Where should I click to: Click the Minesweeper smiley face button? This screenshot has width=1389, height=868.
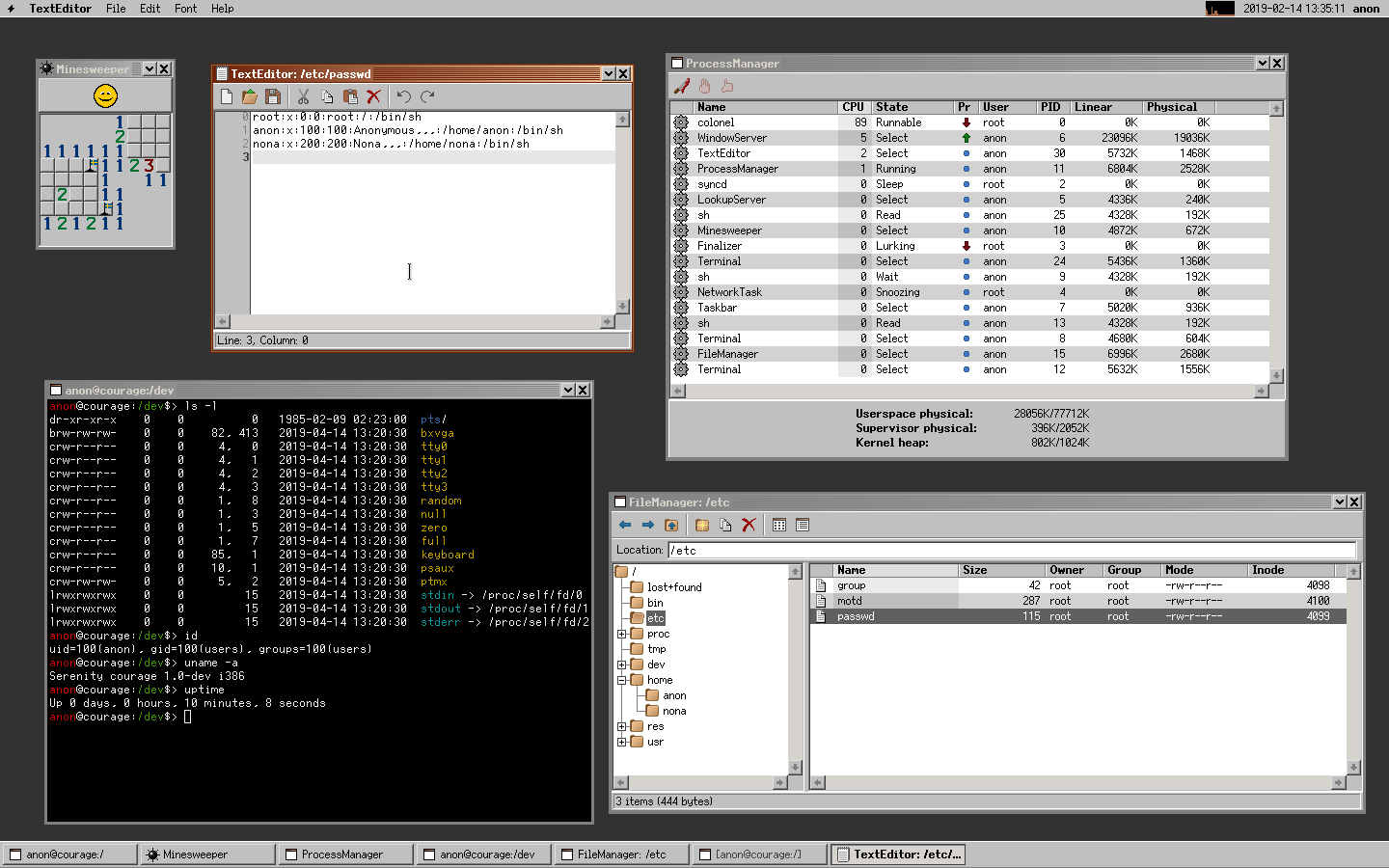105,95
